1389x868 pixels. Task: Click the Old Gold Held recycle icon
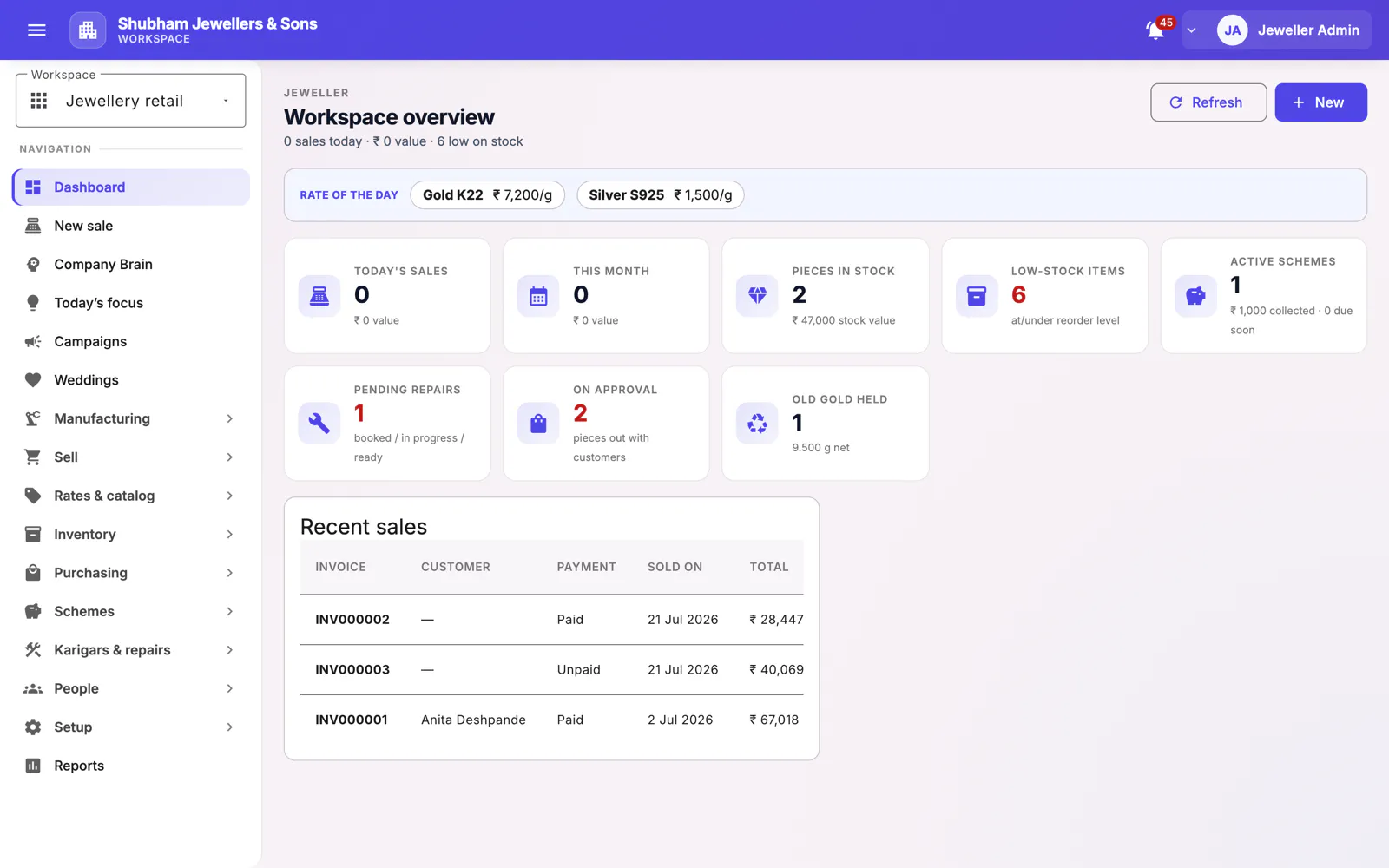tap(757, 424)
